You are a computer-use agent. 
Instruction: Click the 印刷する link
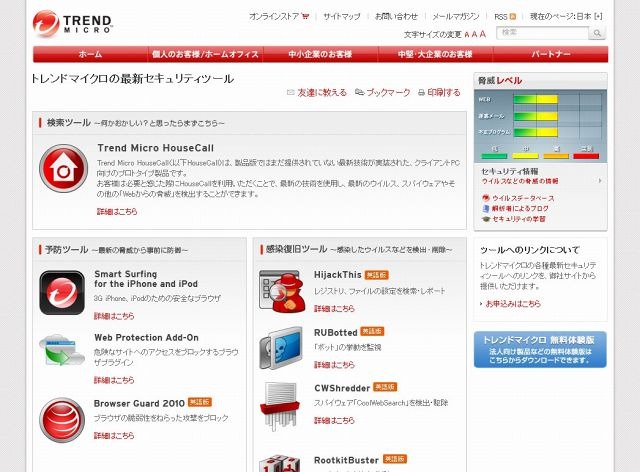(x=444, y=93)
